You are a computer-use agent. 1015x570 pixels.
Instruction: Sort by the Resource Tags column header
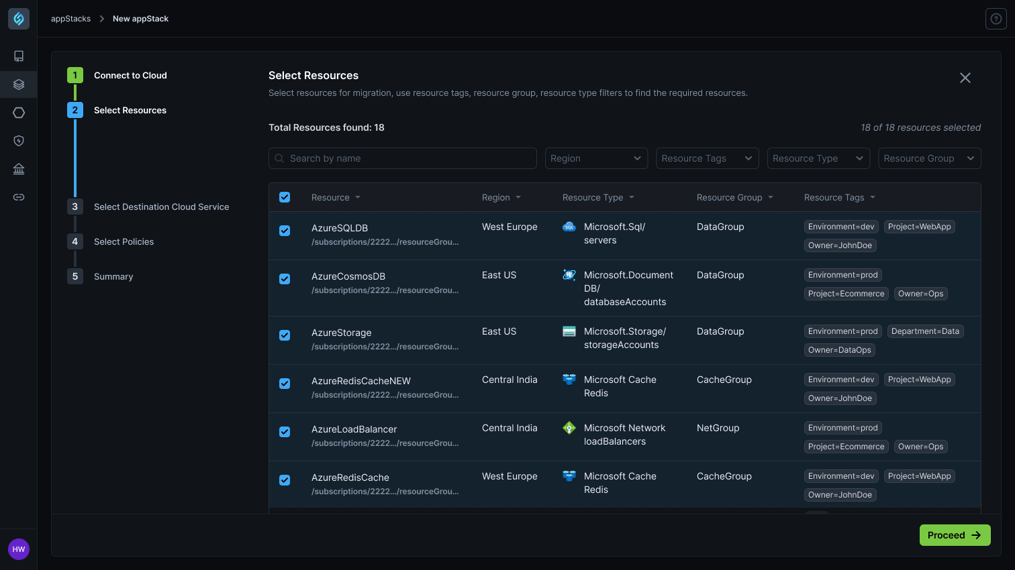click(x=840, y=197)
